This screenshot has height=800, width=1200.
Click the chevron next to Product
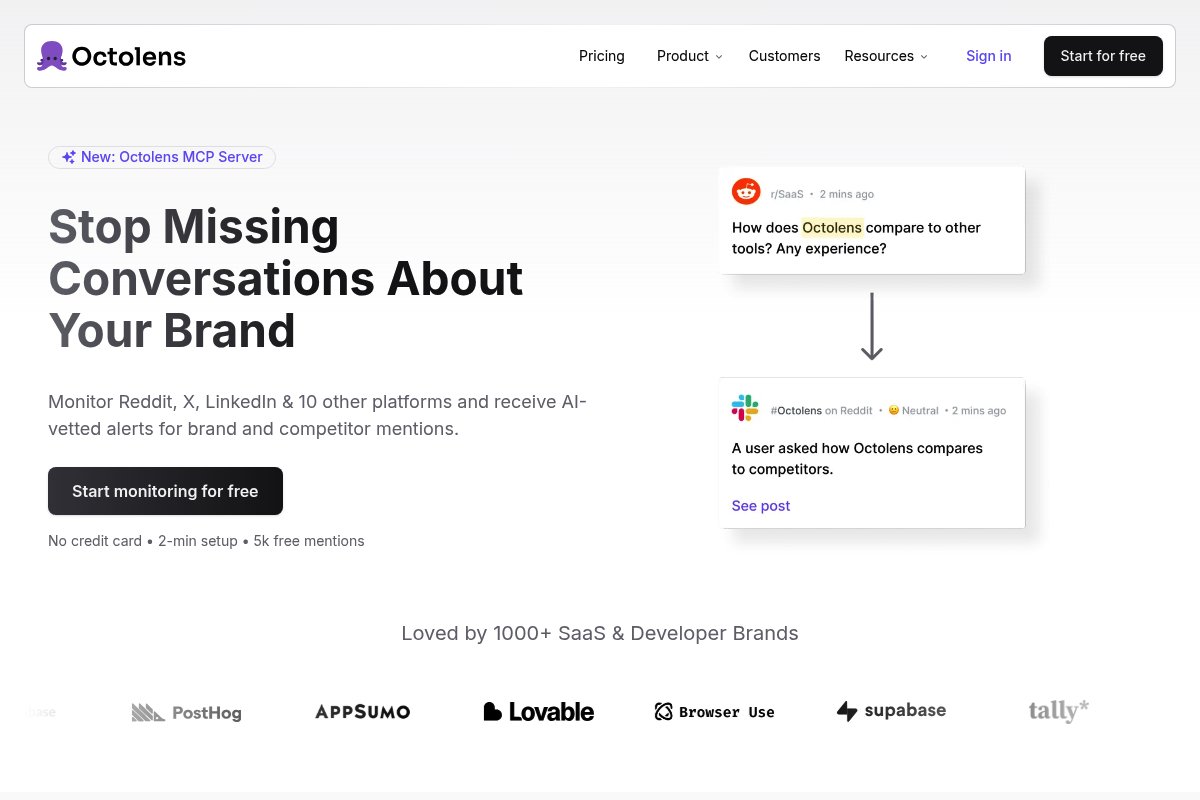pos(719,57)
